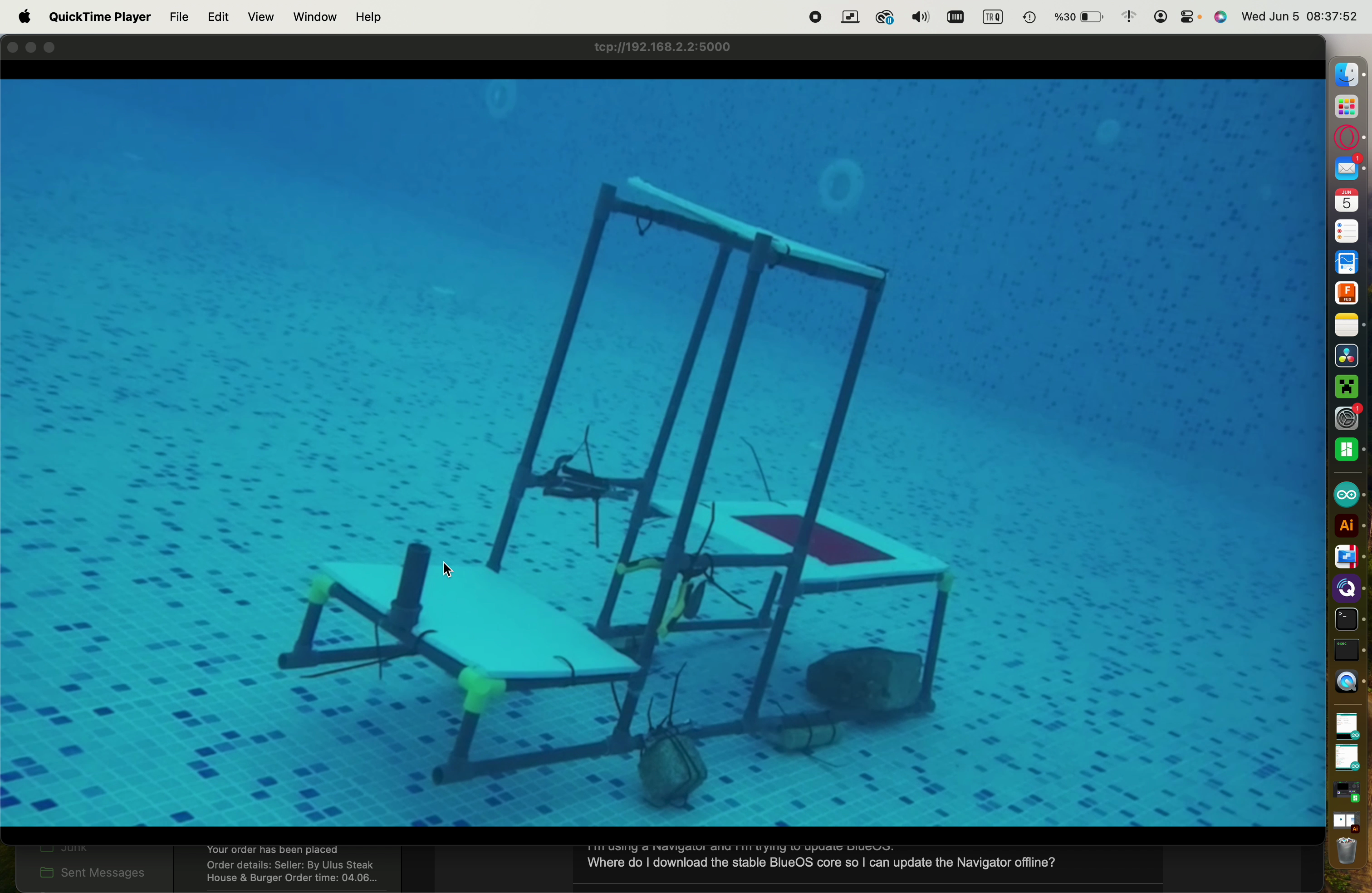Viewport: 1372px width, 893px height.
Task: Click the memory stats icon in menu bar
Action: point(955,18)
